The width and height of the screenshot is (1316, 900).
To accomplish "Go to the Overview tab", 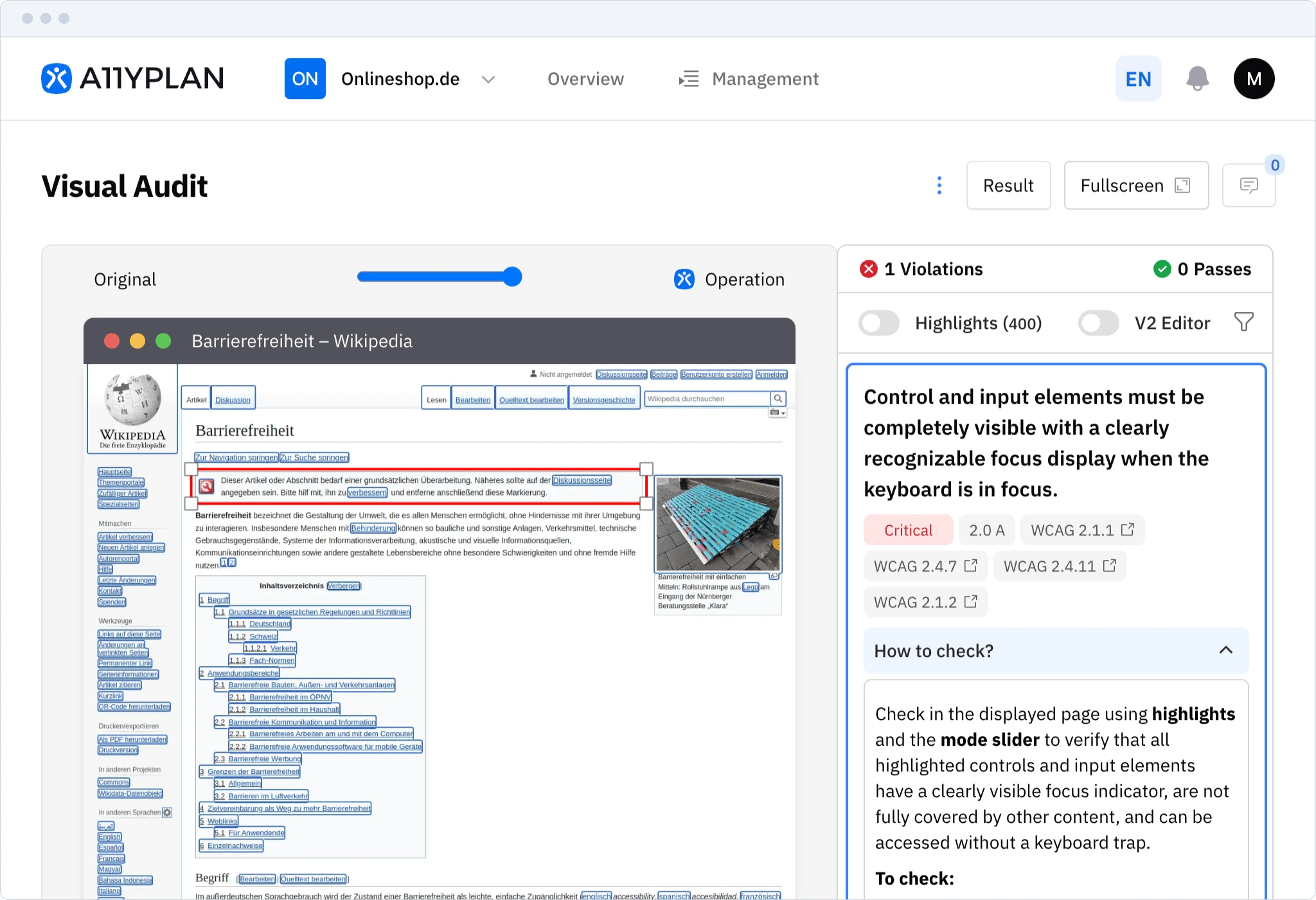I will [x=585, y=79].
